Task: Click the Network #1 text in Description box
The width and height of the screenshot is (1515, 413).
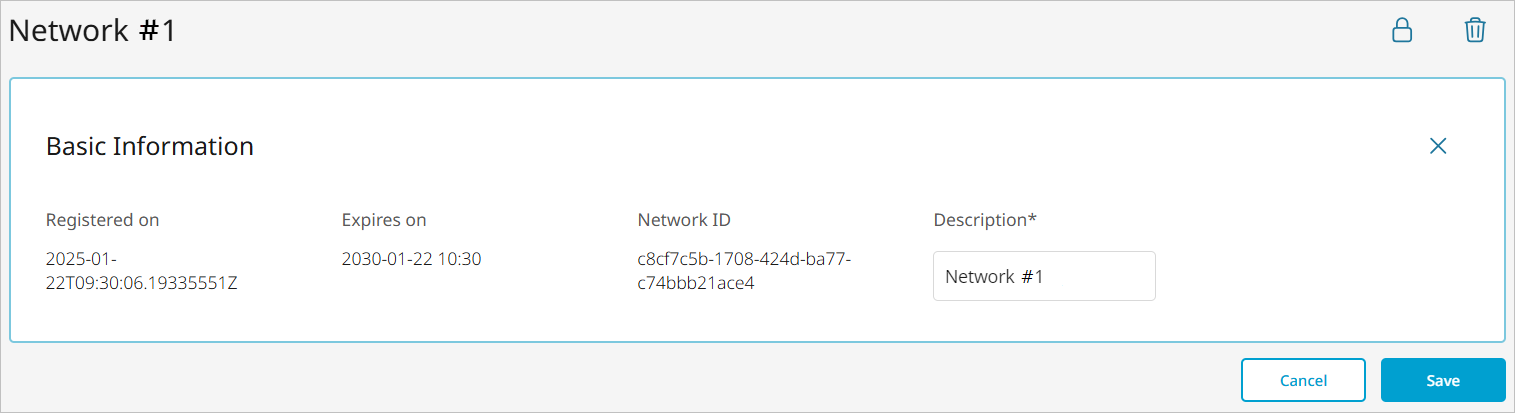Action: [994, 277]
